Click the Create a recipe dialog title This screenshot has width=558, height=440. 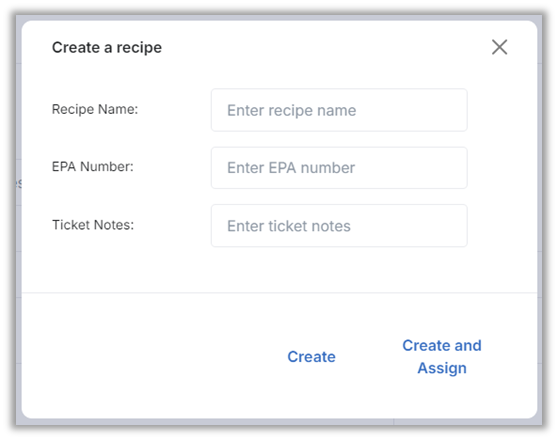[107, 48]
